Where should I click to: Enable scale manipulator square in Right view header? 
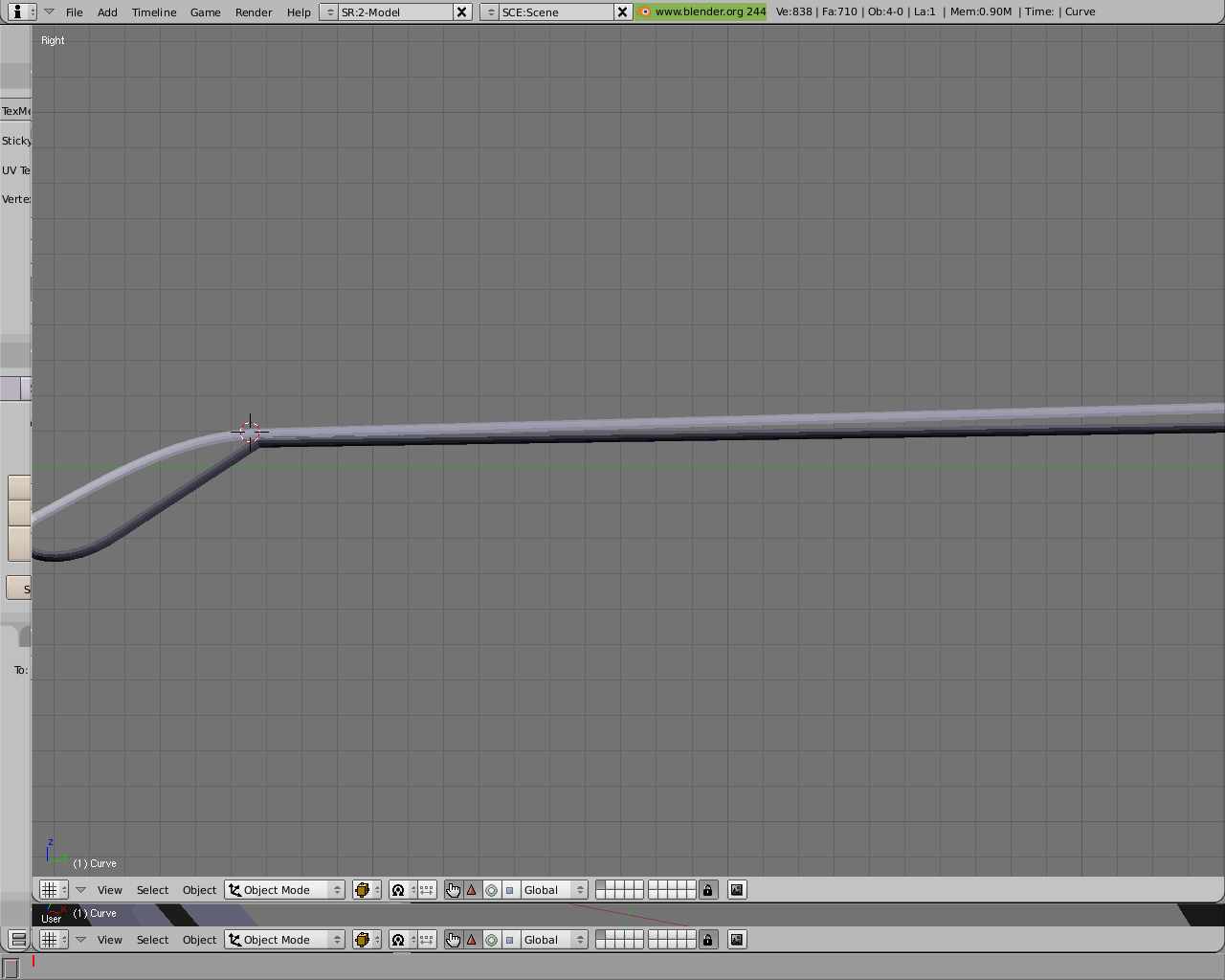tap(510, 890)
